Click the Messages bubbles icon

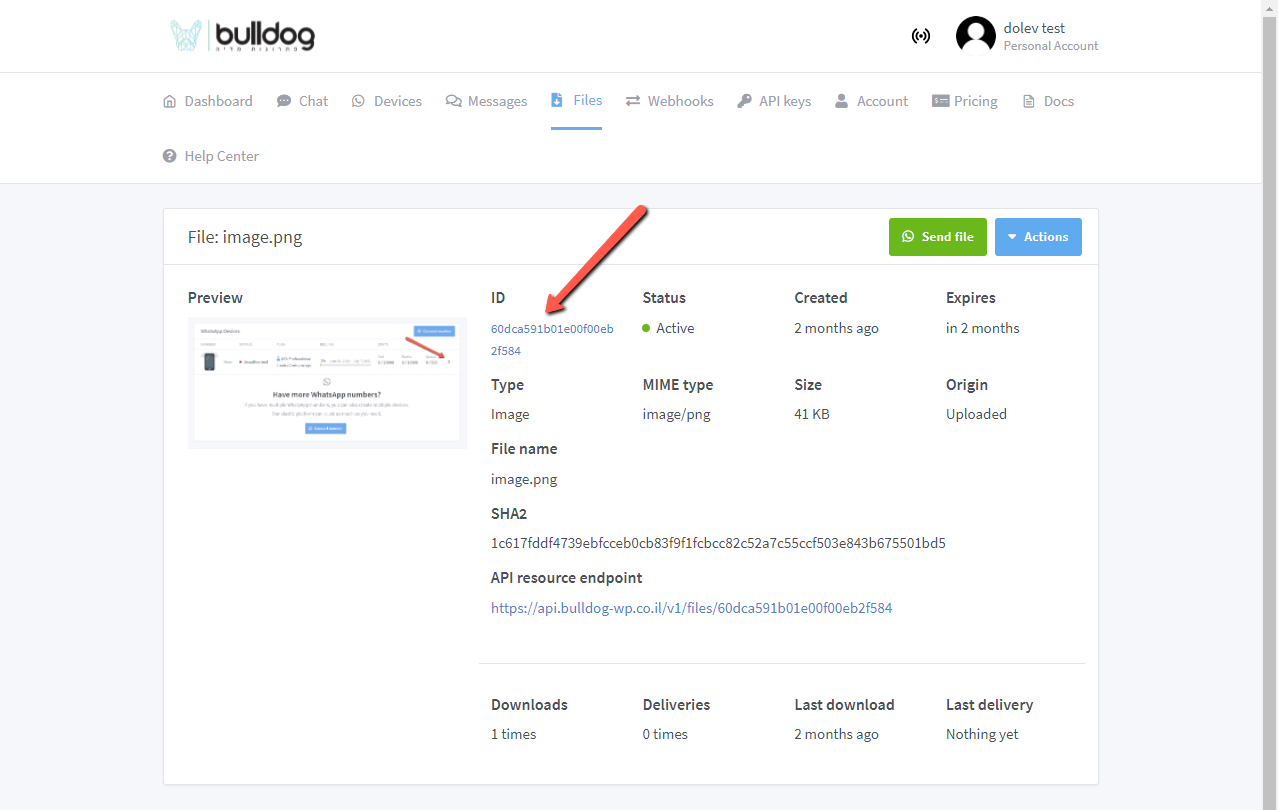454,101
